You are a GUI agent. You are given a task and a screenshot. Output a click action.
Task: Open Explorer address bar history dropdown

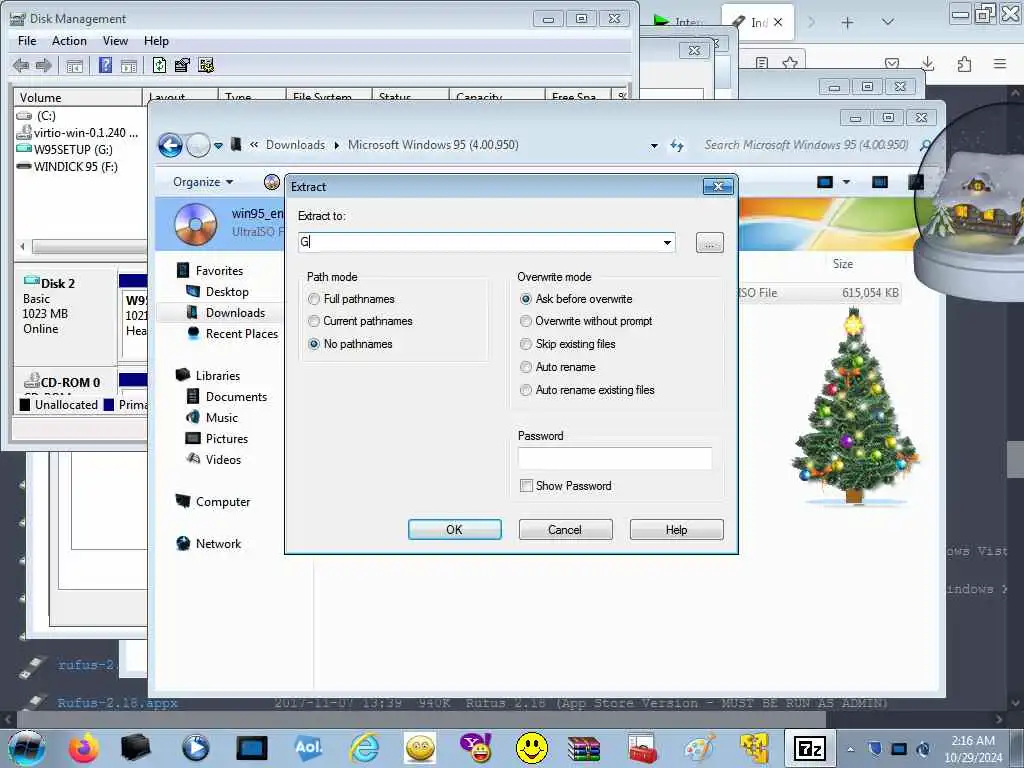(x=654, y=146)
